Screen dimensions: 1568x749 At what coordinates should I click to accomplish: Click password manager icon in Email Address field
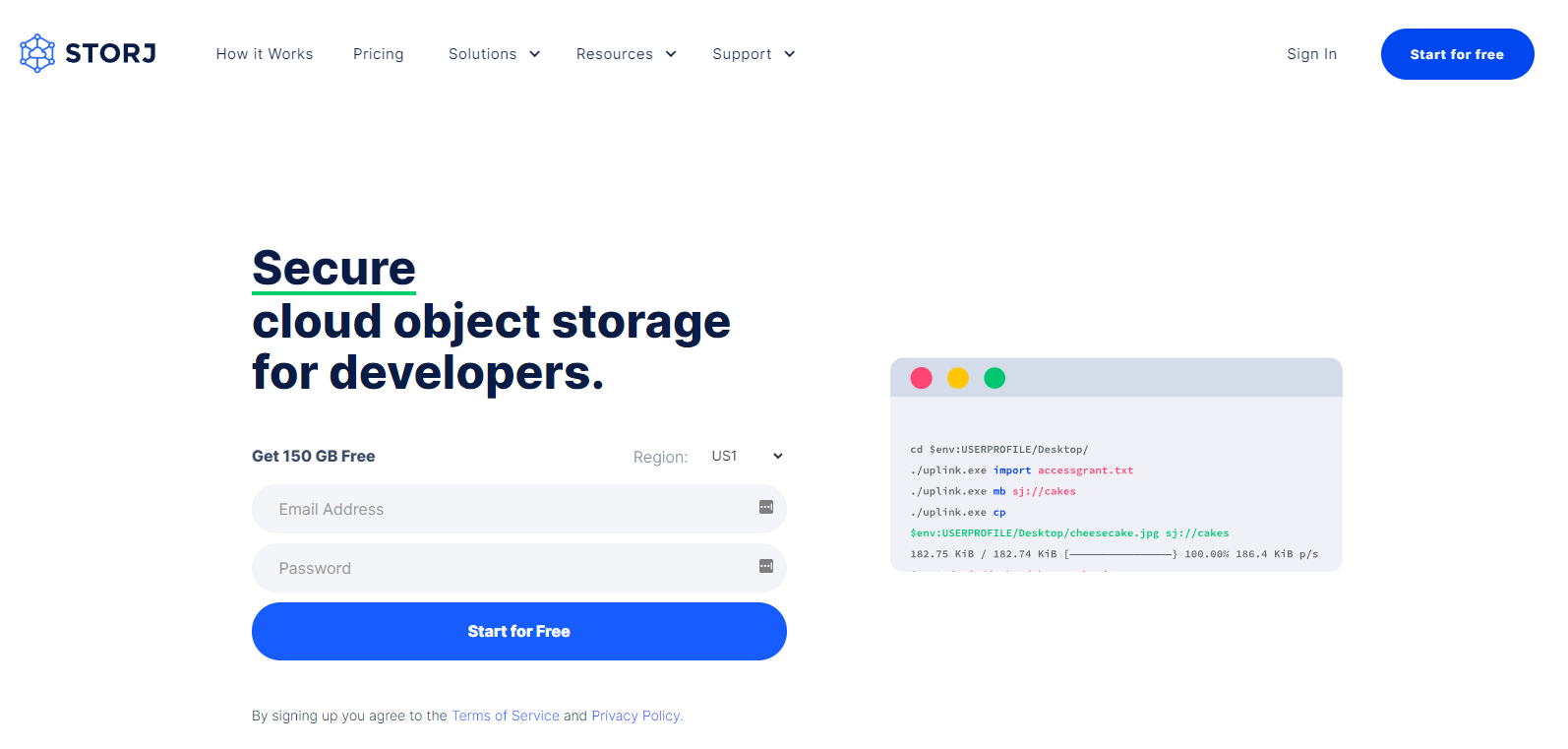(x=766, y=507)
